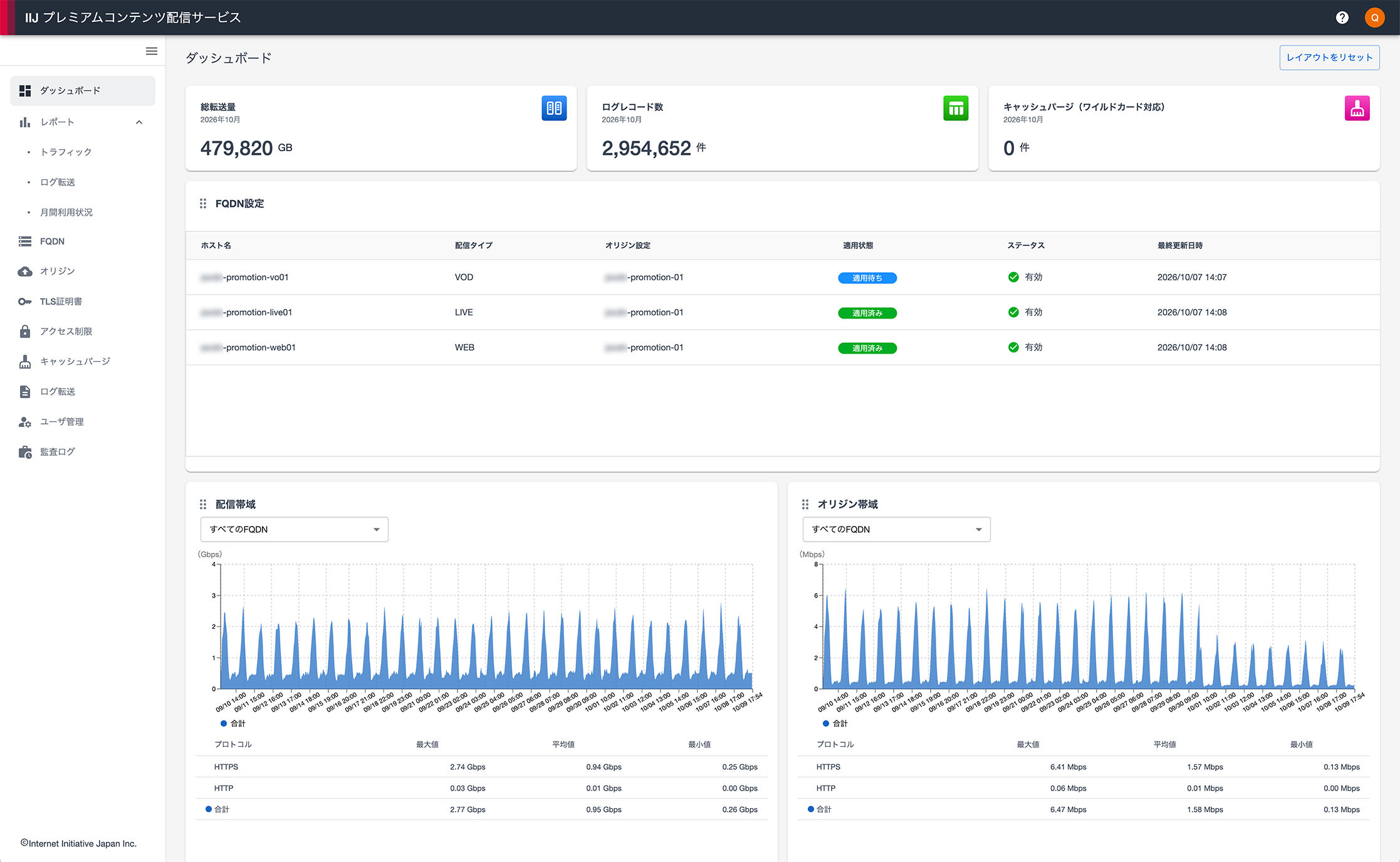
Task: Grab the オリジン帯域 panel drag handle
Action: point(805,505)
